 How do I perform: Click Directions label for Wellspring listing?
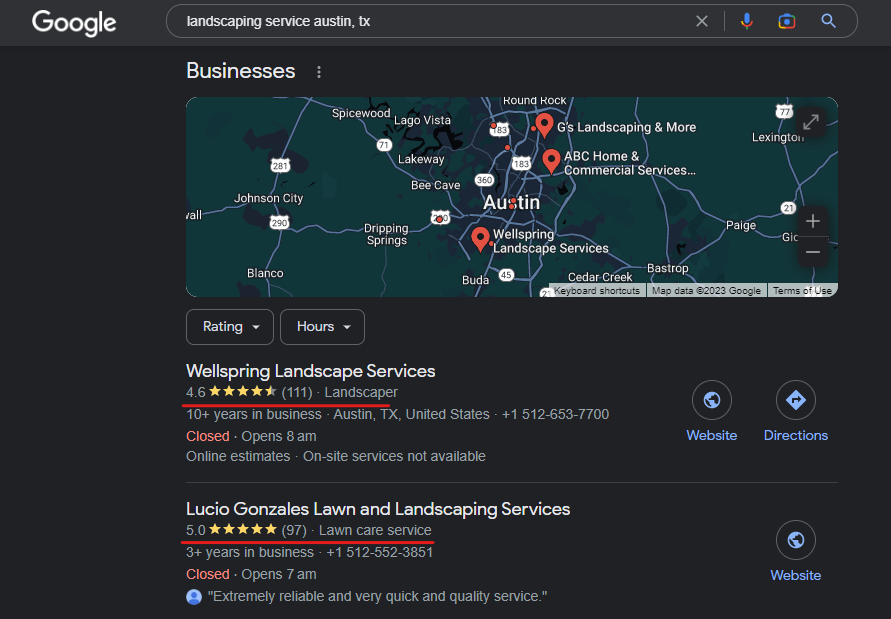pos(796,435)
